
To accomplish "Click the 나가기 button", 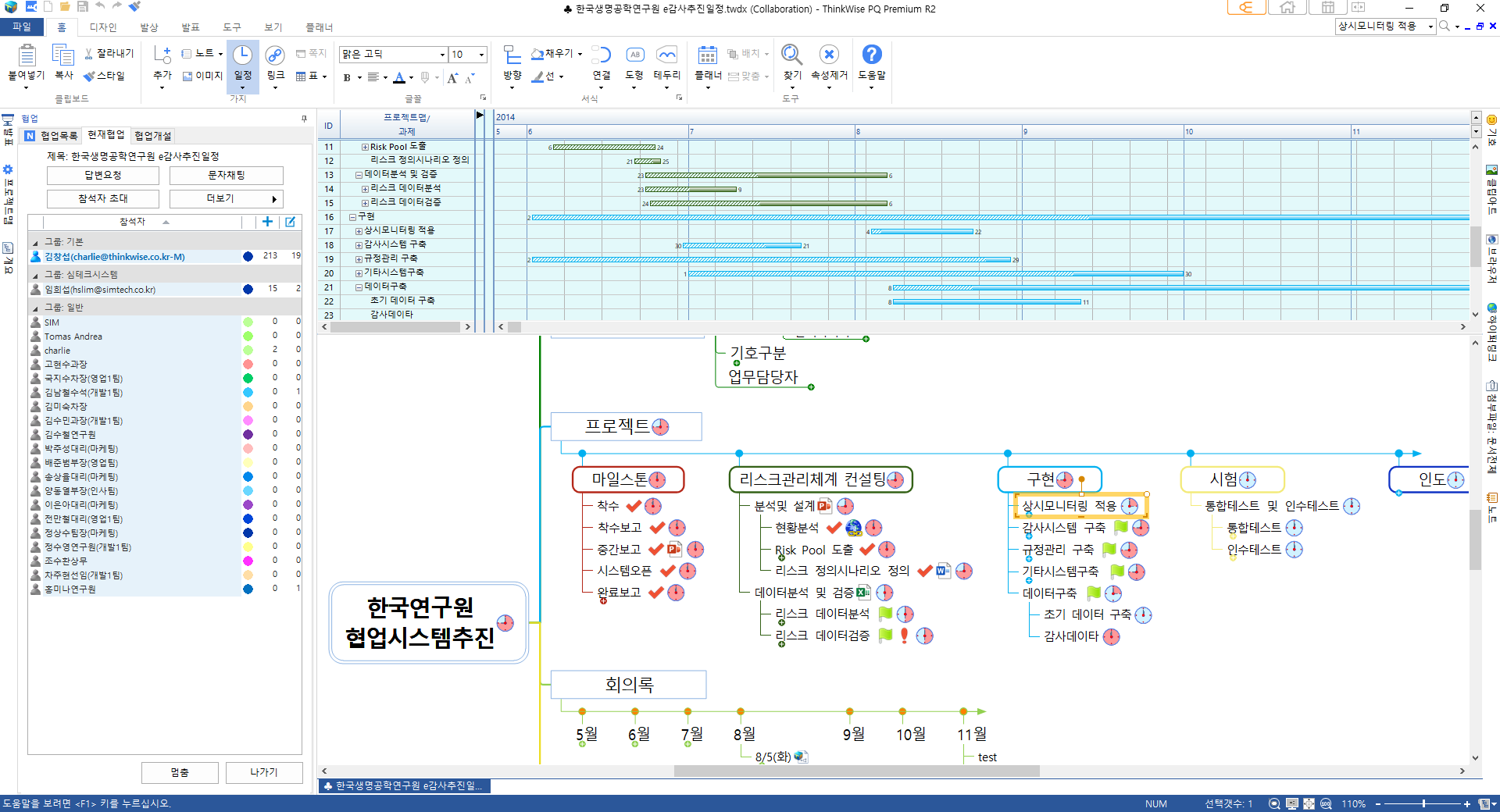I will click(264, 772).
